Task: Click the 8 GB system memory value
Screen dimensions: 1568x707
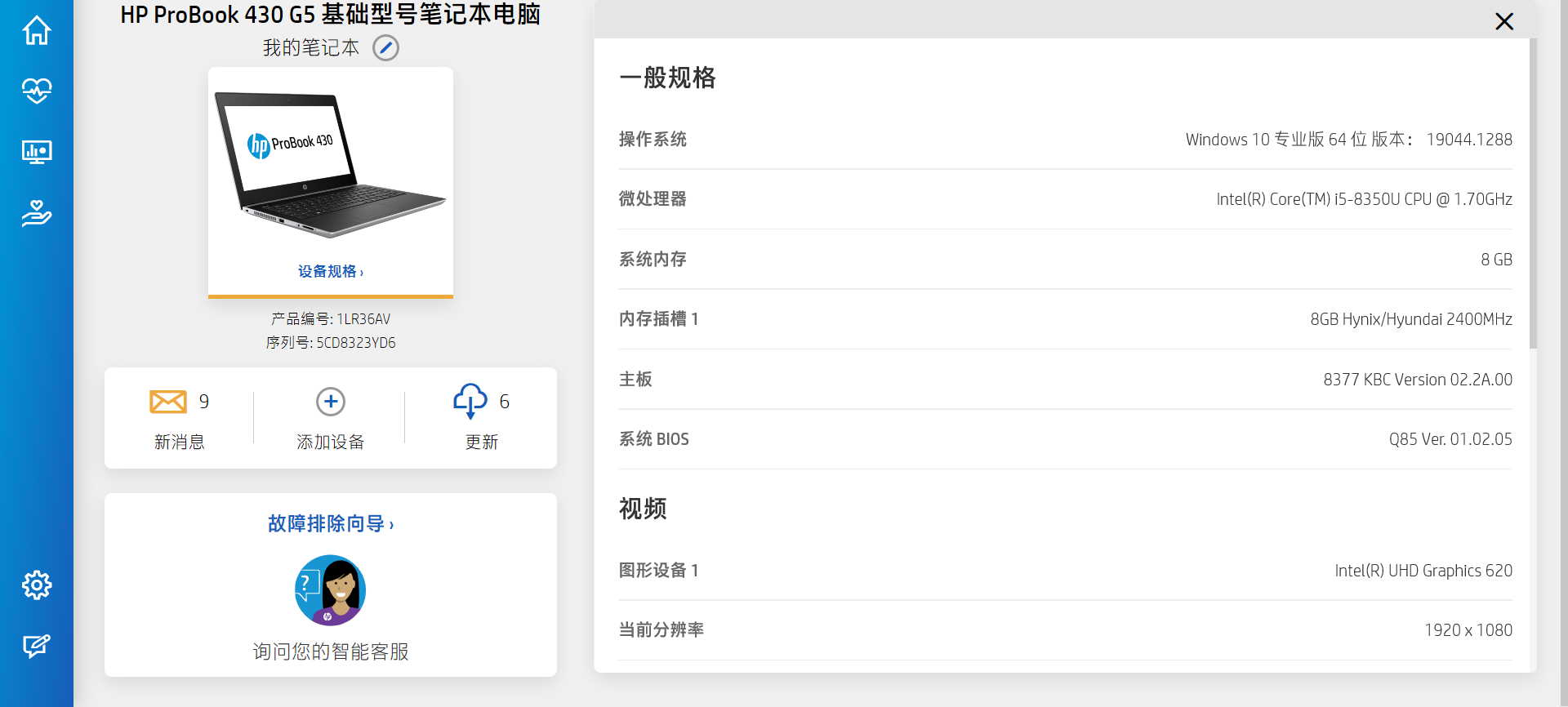Action: (1496, 260)
